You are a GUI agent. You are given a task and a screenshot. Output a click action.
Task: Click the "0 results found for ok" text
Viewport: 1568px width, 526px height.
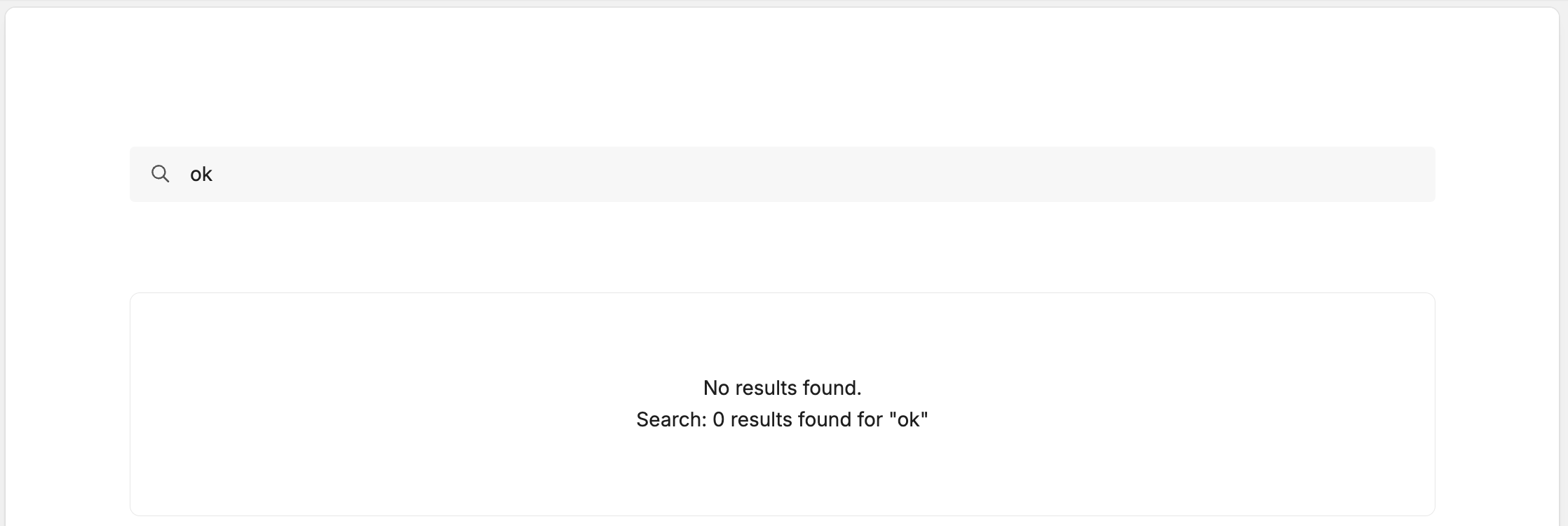pos(782,419)
